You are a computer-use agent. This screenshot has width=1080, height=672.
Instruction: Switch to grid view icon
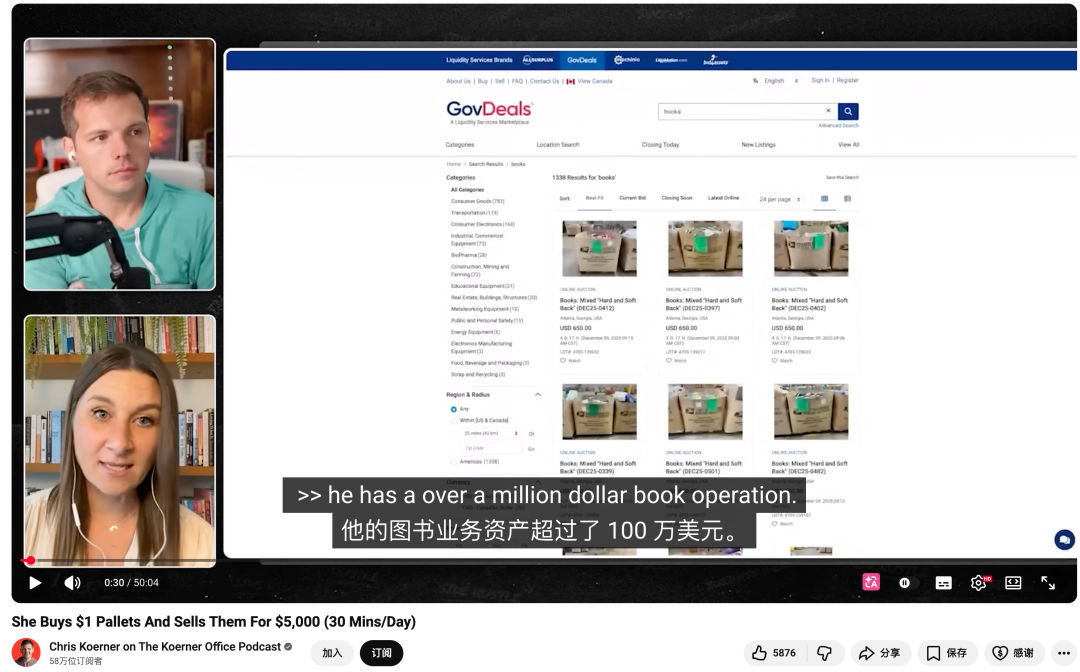point(824,198)
